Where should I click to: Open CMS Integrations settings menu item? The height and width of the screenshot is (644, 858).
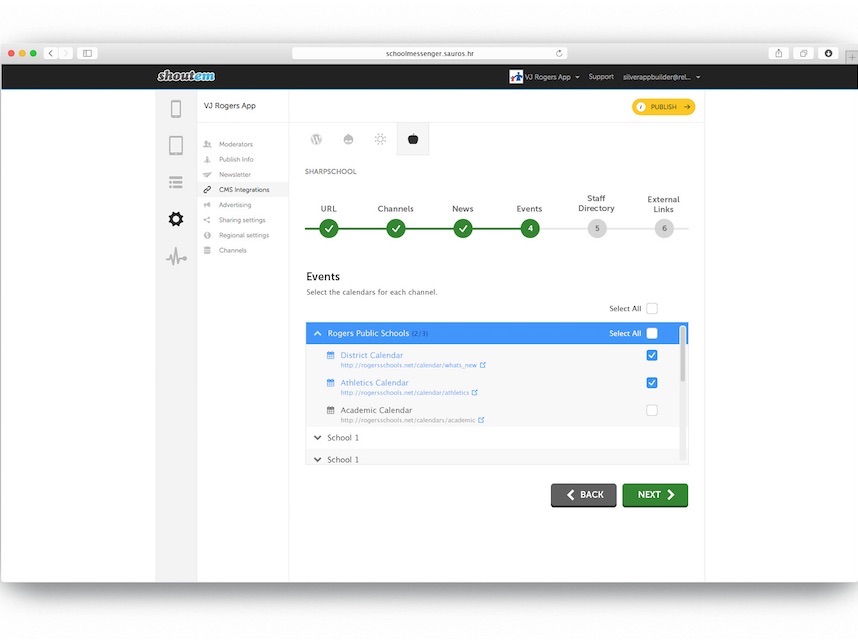tap(243, 190)
